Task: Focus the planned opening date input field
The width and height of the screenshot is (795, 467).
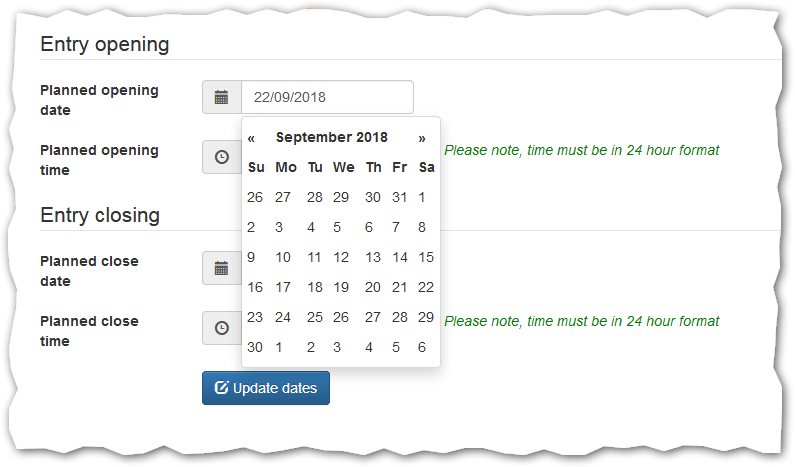Action: click(327, 98)
